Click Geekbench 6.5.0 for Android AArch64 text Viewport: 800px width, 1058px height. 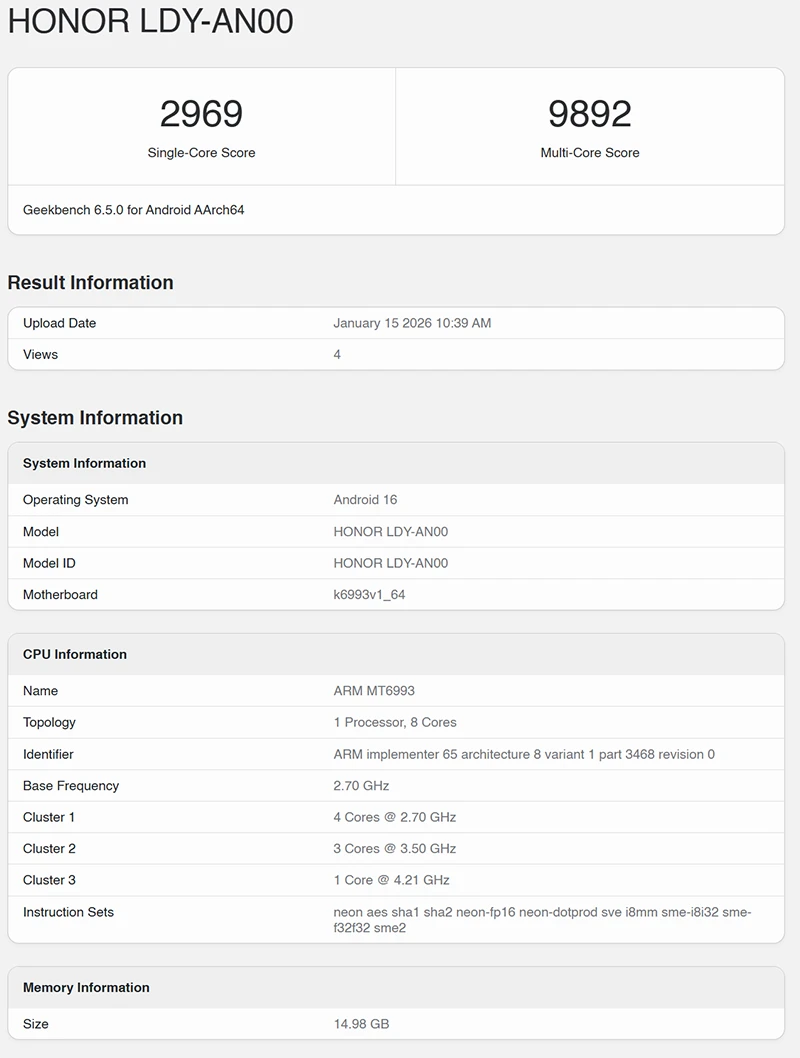[x=134, y=210]
